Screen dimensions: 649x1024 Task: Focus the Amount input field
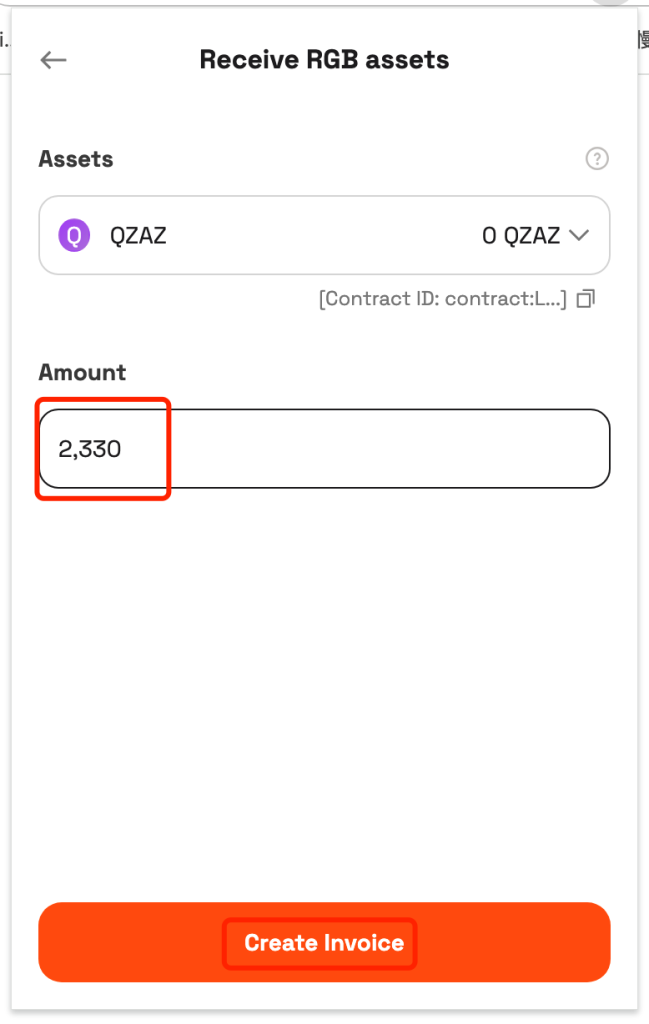point(324,449)
